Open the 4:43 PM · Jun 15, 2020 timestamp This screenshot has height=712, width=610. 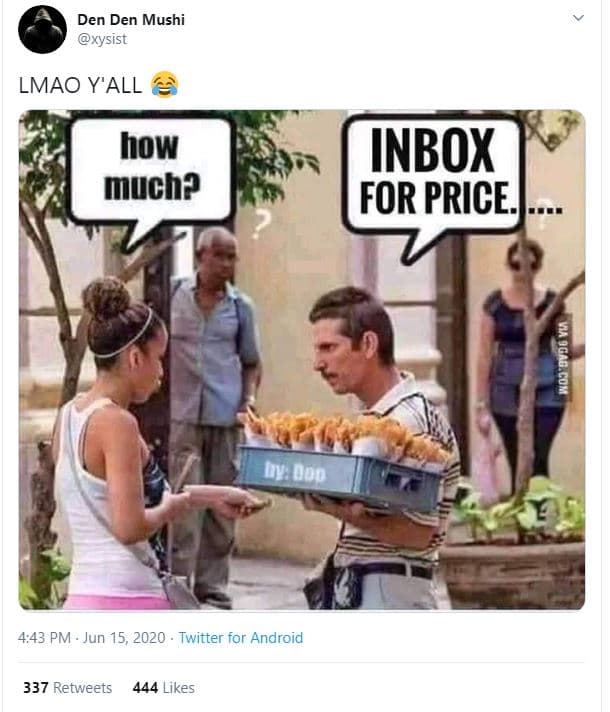pos(93,637)
